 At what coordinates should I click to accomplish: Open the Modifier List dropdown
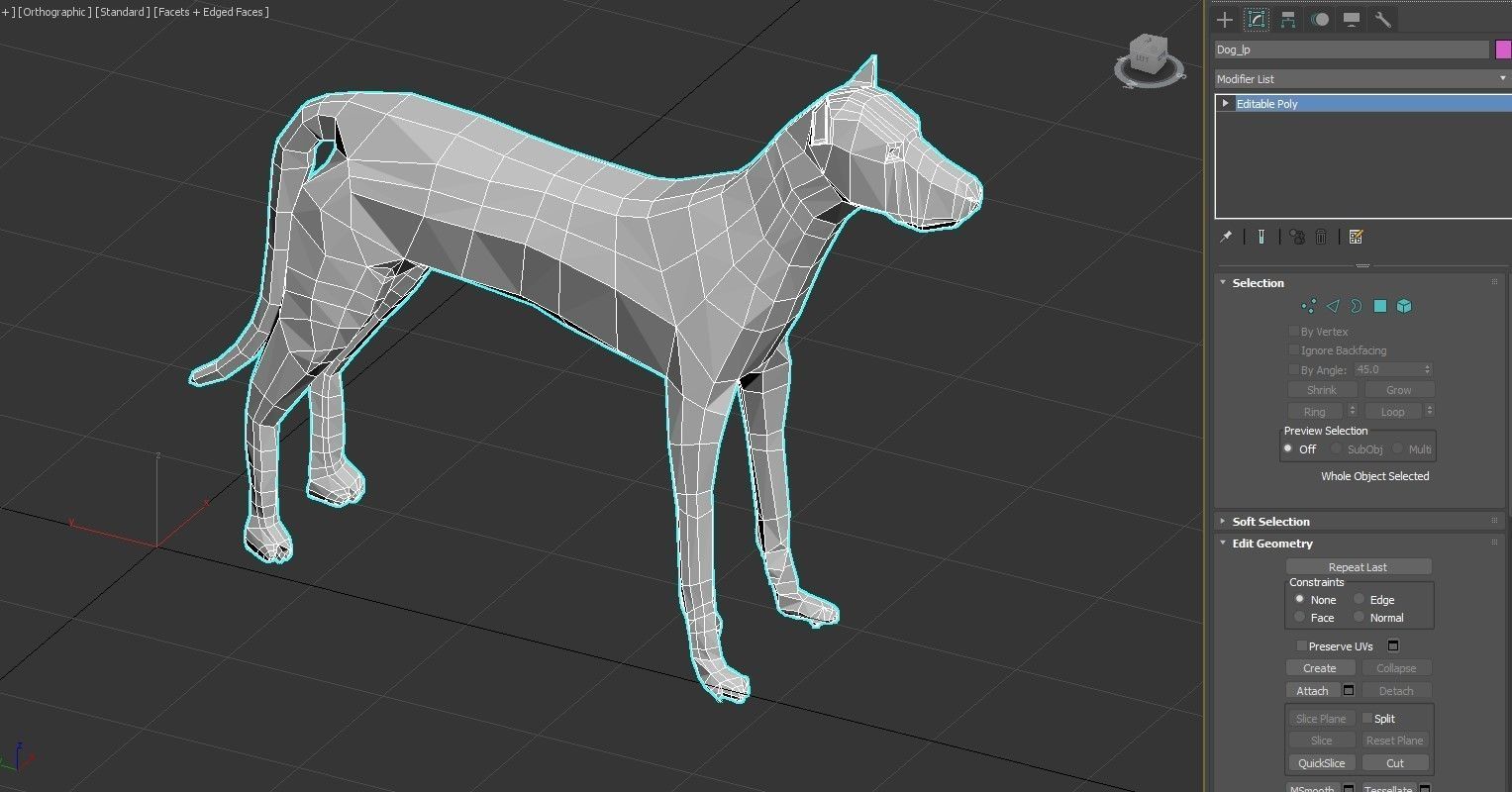coord(1362,78)
